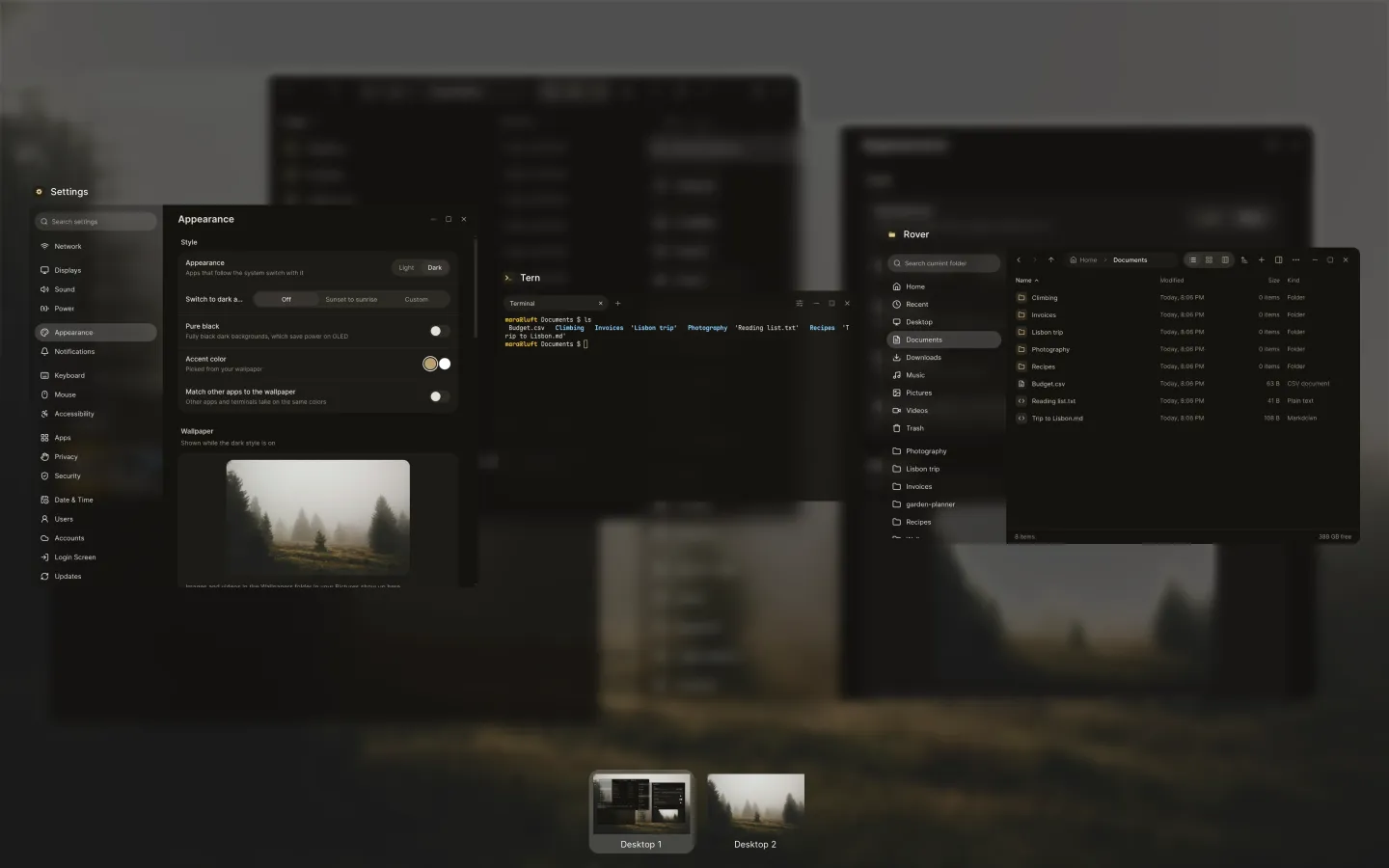Click Home in Rover's breadcrumb path
The width and height of the screenshot is (1389, 868).
1084,259
